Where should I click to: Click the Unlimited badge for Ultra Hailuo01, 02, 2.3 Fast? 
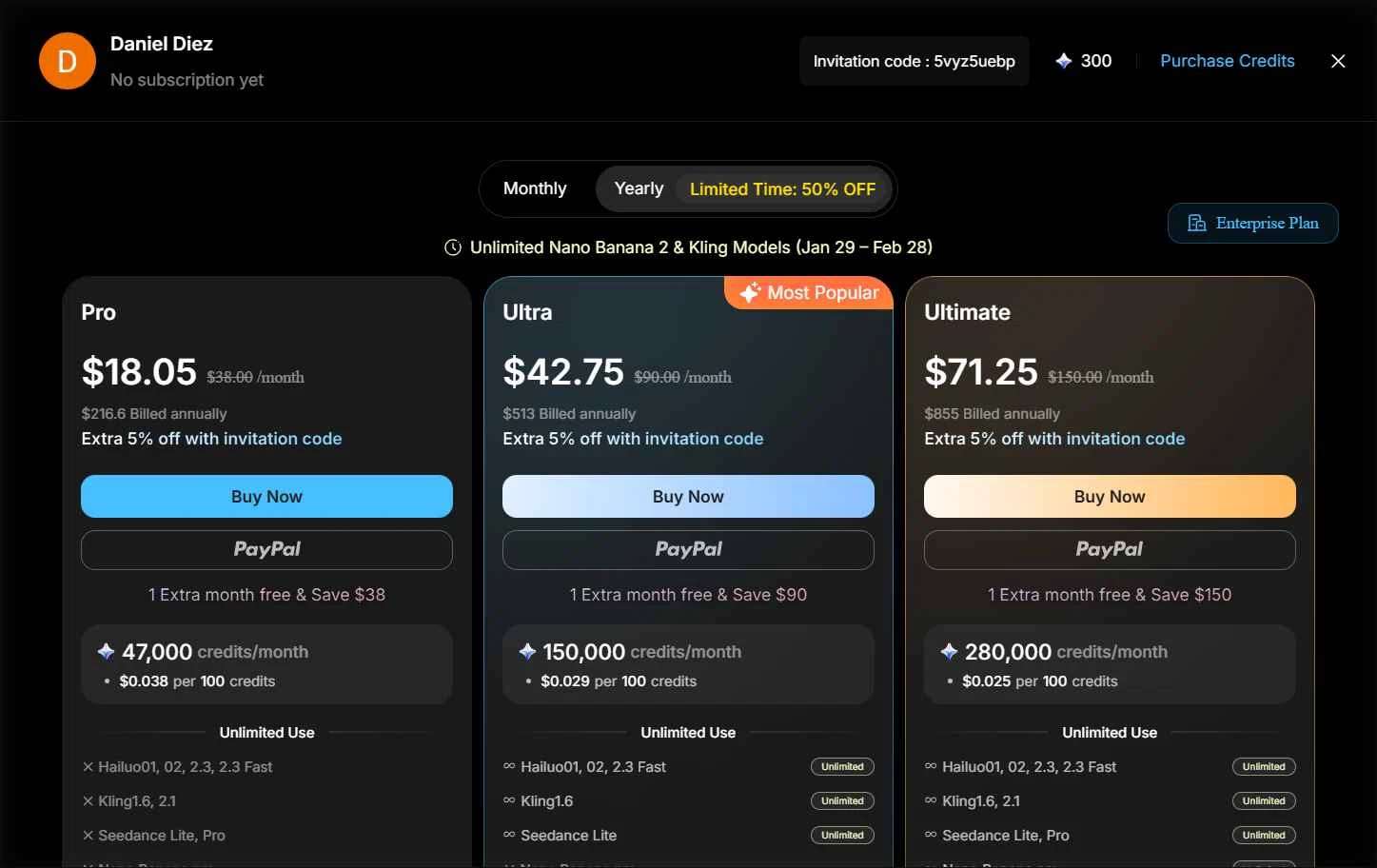point(842,766)
